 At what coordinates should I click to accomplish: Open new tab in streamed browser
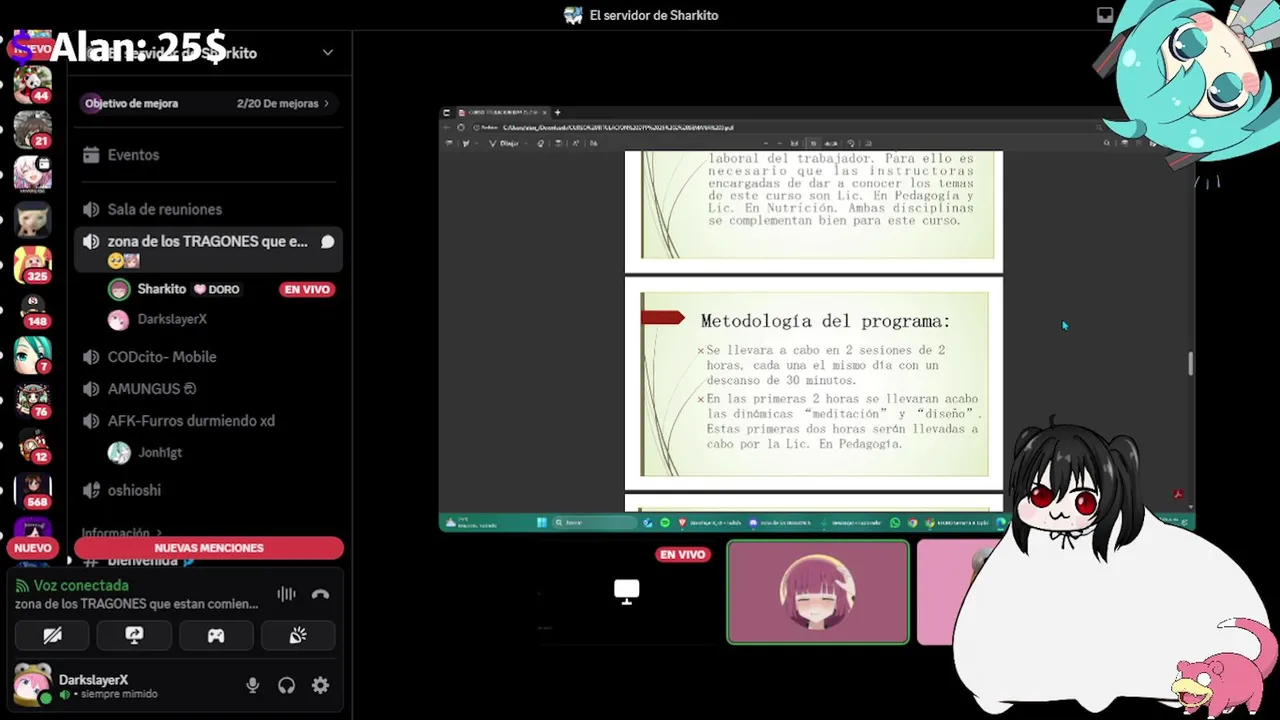point(558,113)
